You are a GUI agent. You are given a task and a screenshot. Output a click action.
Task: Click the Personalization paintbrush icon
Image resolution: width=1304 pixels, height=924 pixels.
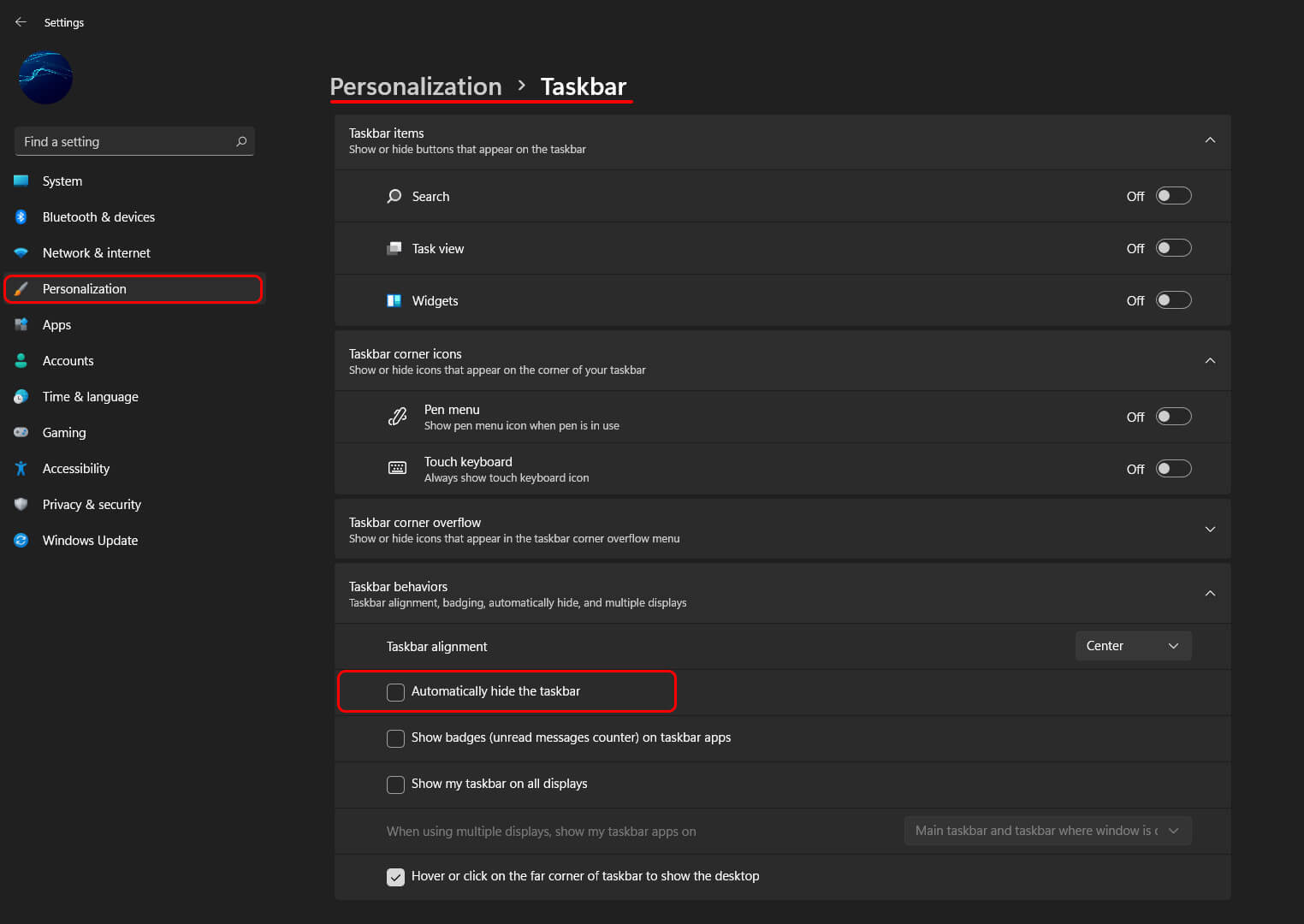[x=21, y=289]
